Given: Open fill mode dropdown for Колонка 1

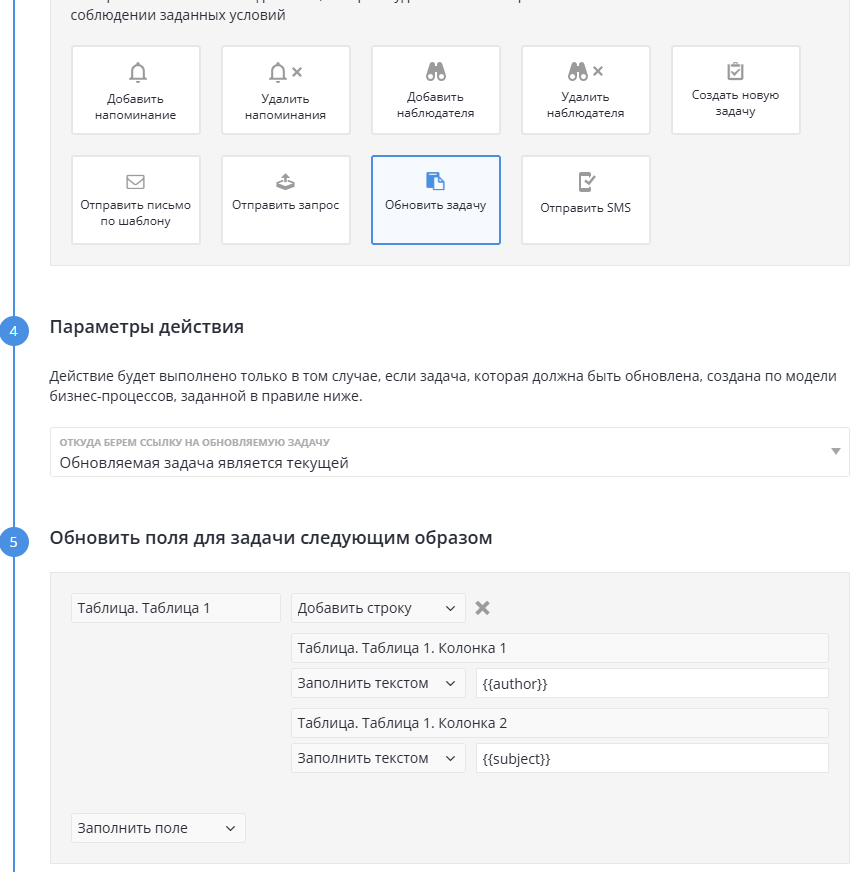Looking at the screenshot, I should tap(378, 683).
